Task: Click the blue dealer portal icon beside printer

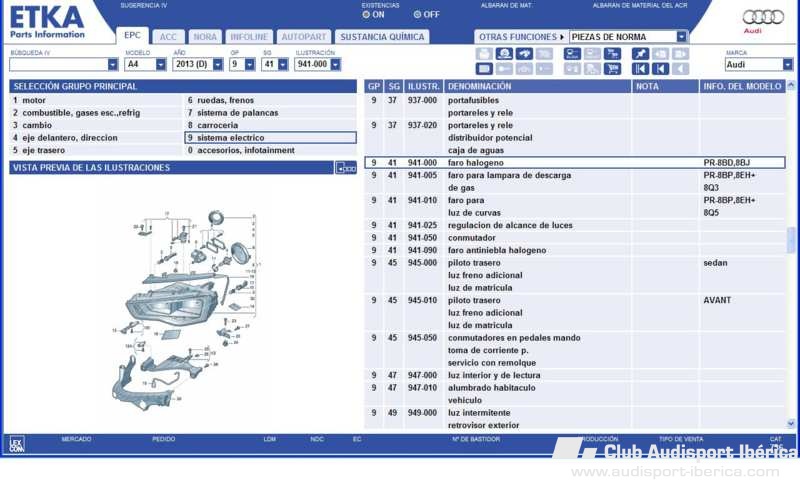Action: [x=504, y=54]
